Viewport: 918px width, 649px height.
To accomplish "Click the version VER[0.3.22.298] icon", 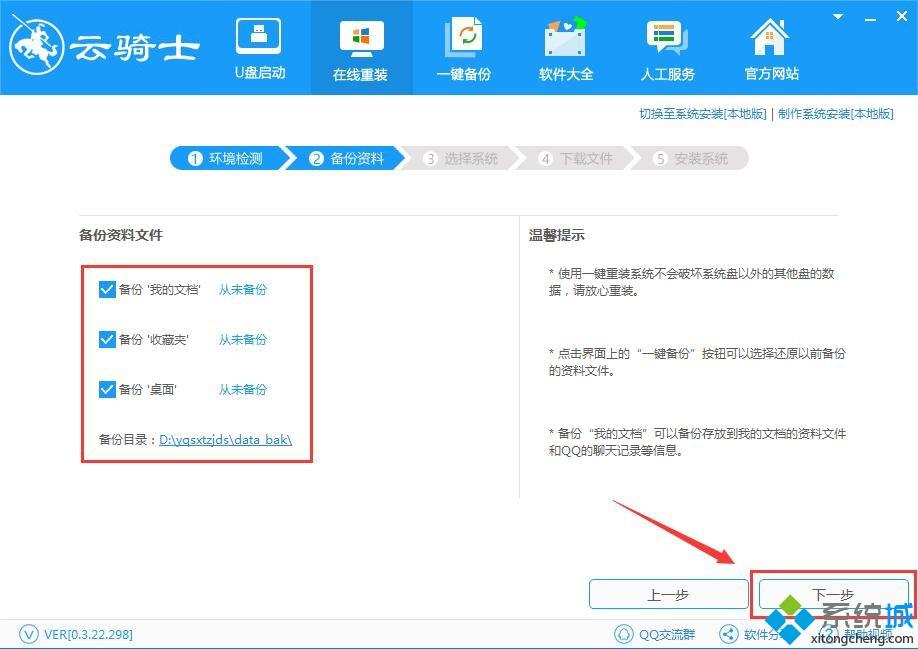I will (29, 634).
